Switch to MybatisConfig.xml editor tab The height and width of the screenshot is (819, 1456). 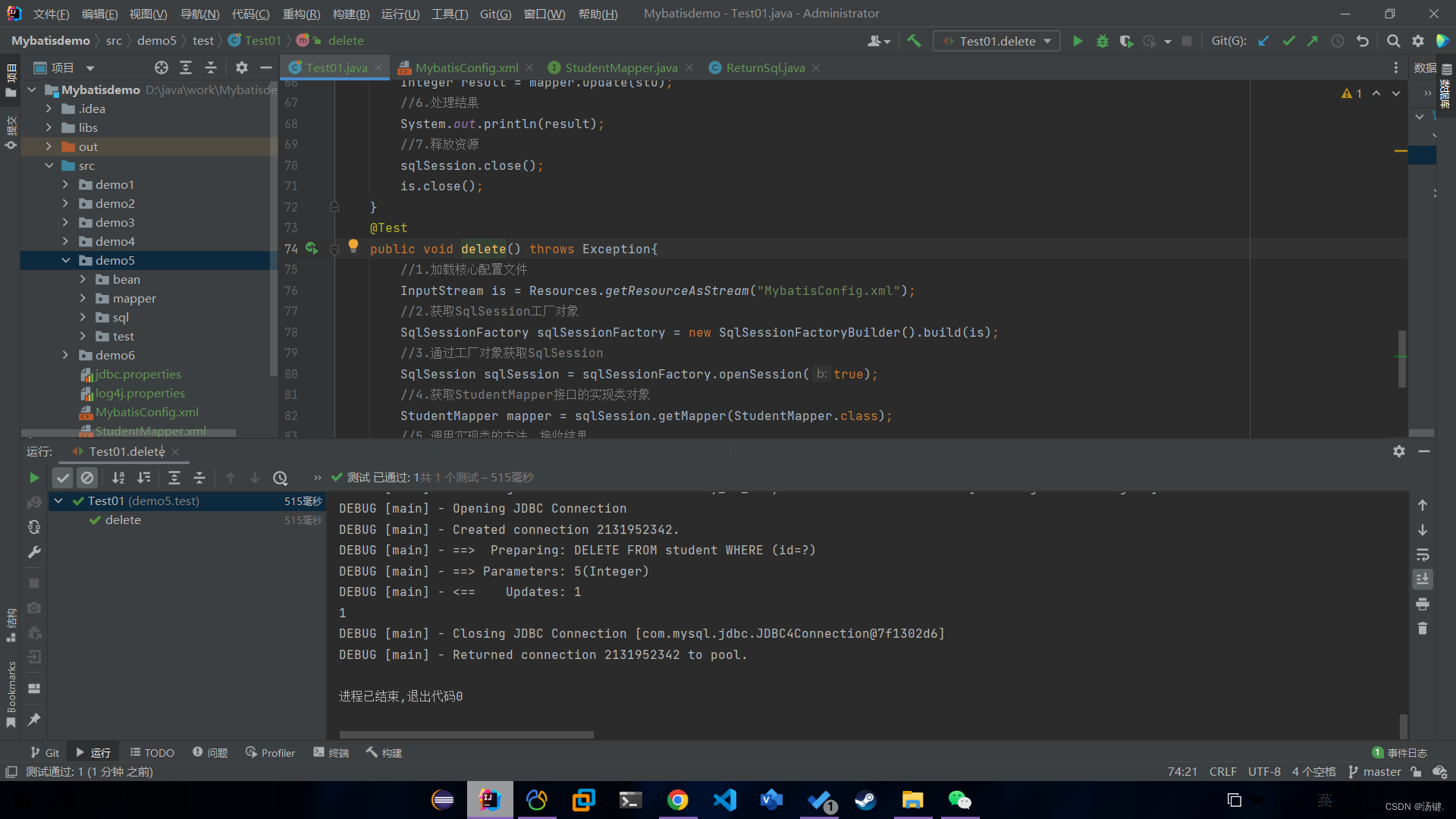click(466, 67)
